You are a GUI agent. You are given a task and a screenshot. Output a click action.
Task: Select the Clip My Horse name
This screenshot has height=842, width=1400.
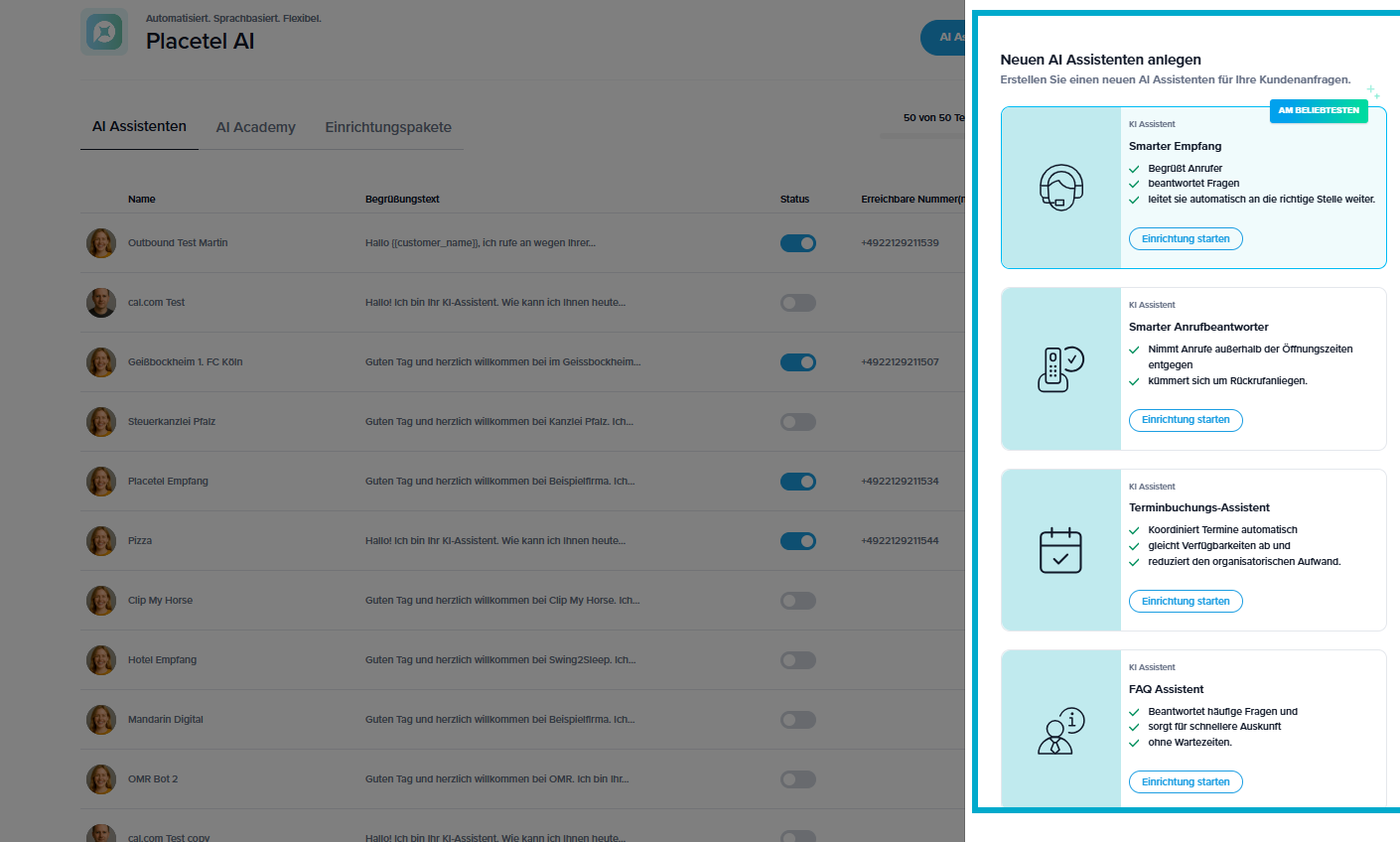[160, 601]
